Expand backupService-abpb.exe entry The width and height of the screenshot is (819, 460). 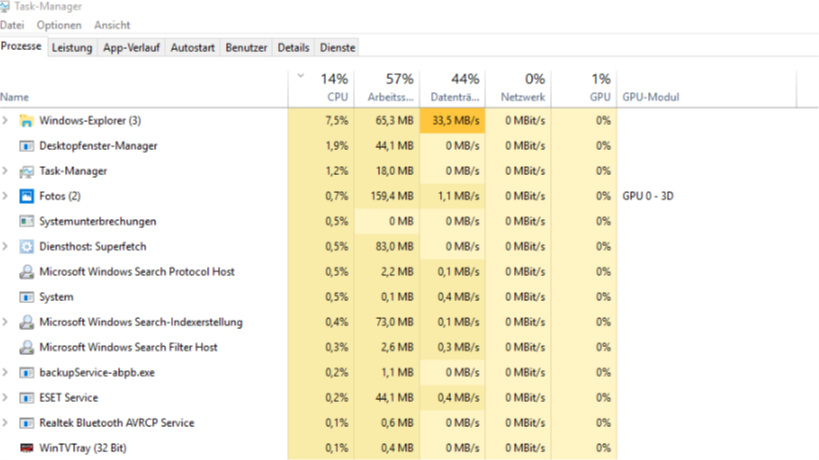(5, 372)
